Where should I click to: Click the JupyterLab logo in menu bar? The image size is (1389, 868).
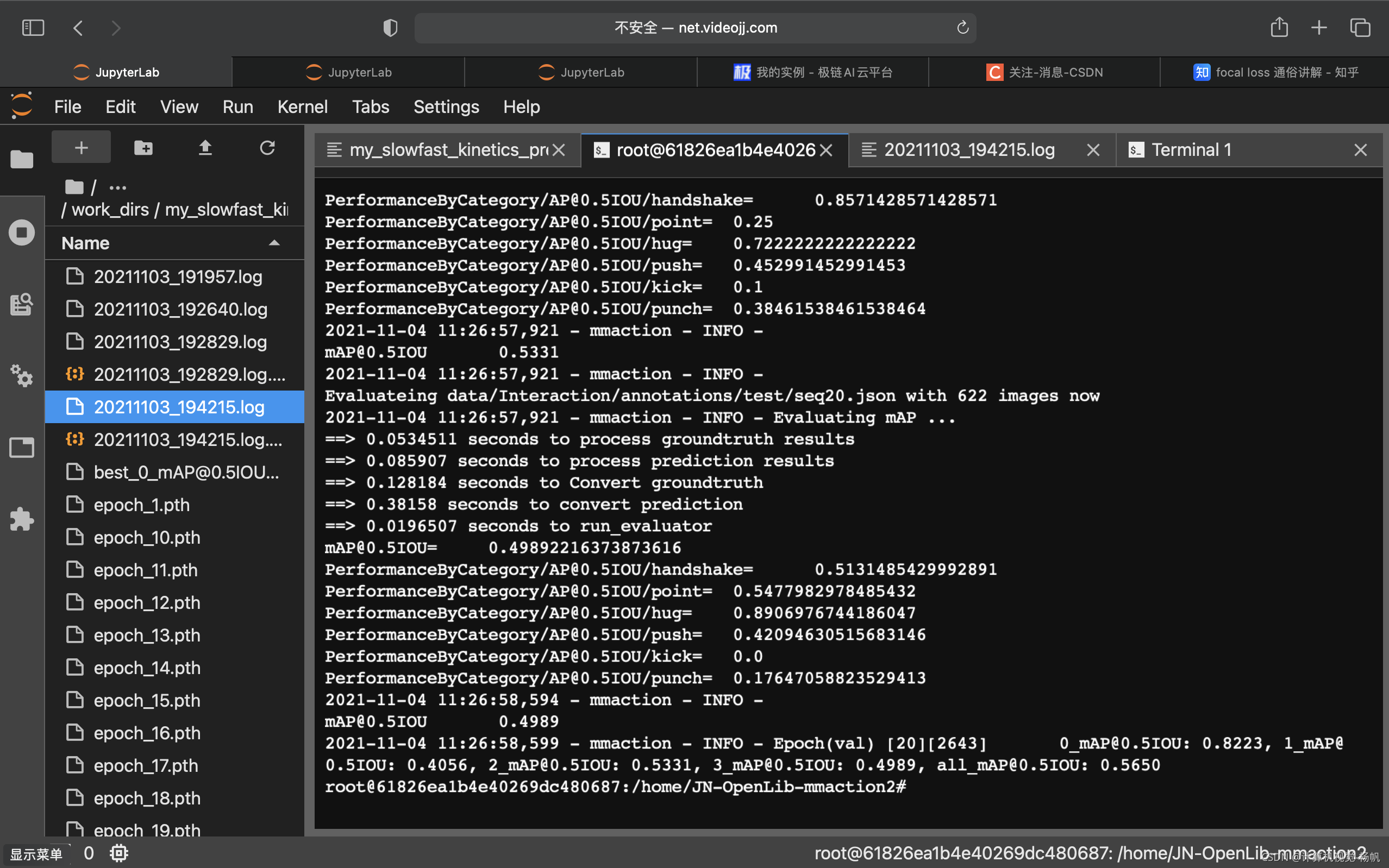click(x=22, y=105)
